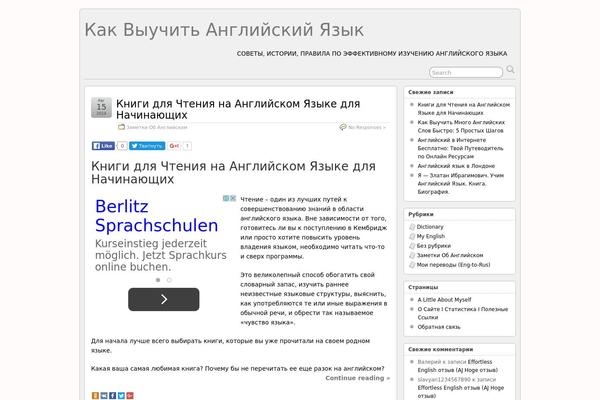
Task: Click the Свежие записи widget heading
Action: pyautogui.click(x=430, y=92)
